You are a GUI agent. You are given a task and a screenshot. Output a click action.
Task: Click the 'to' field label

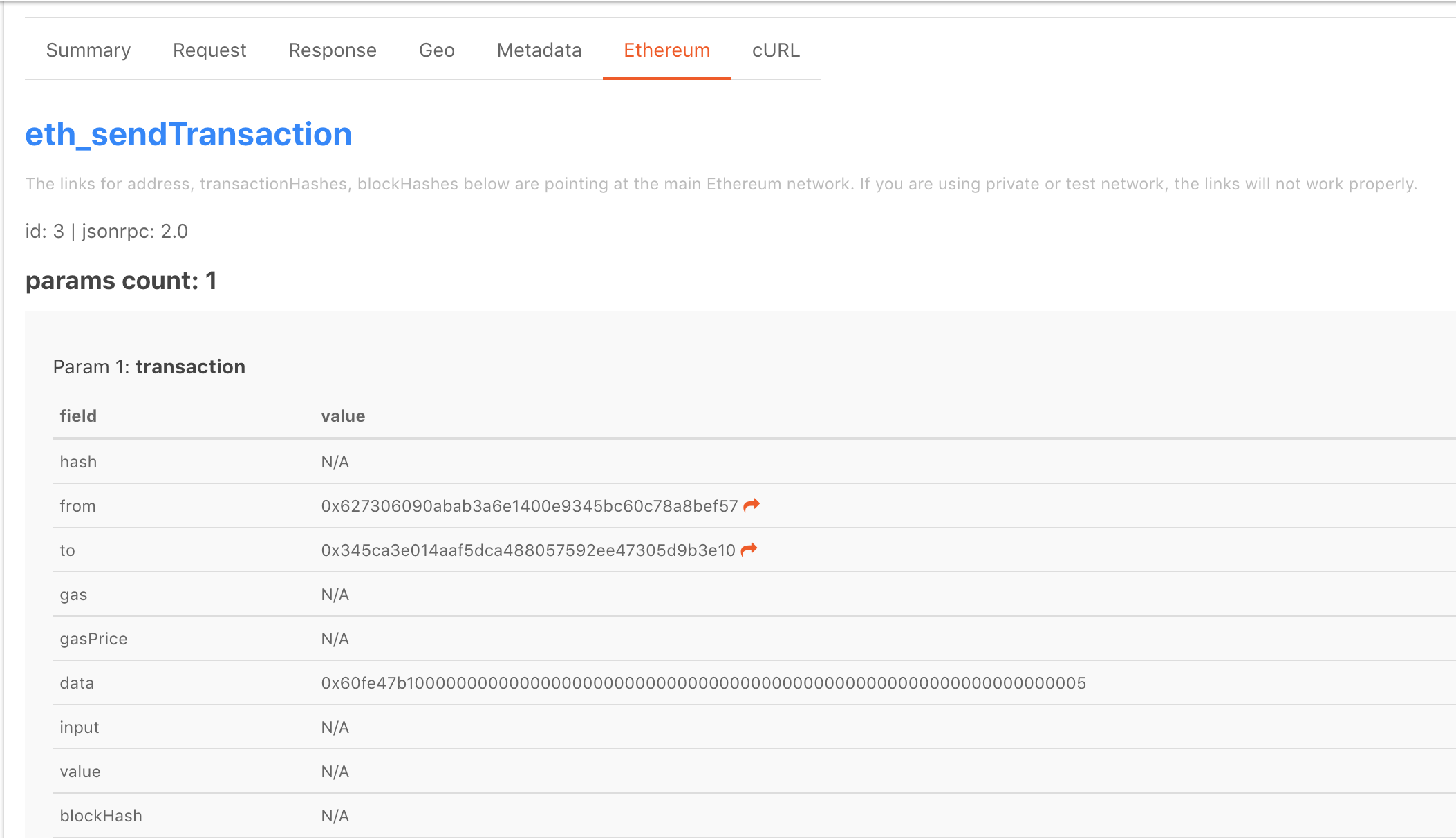[67, 550]
